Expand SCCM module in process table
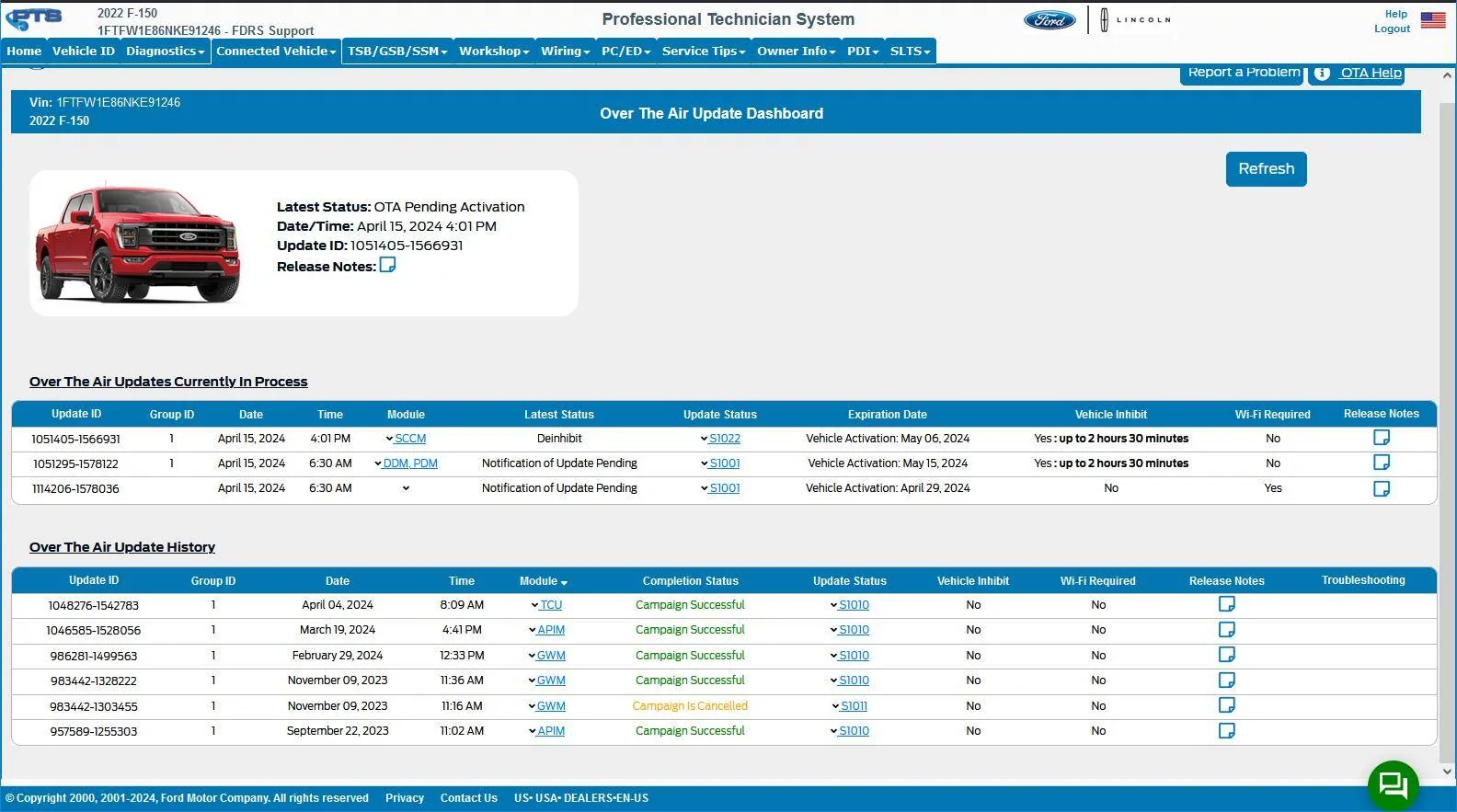1457x812 pixels. pyautogui.click(x=389, y=439)
